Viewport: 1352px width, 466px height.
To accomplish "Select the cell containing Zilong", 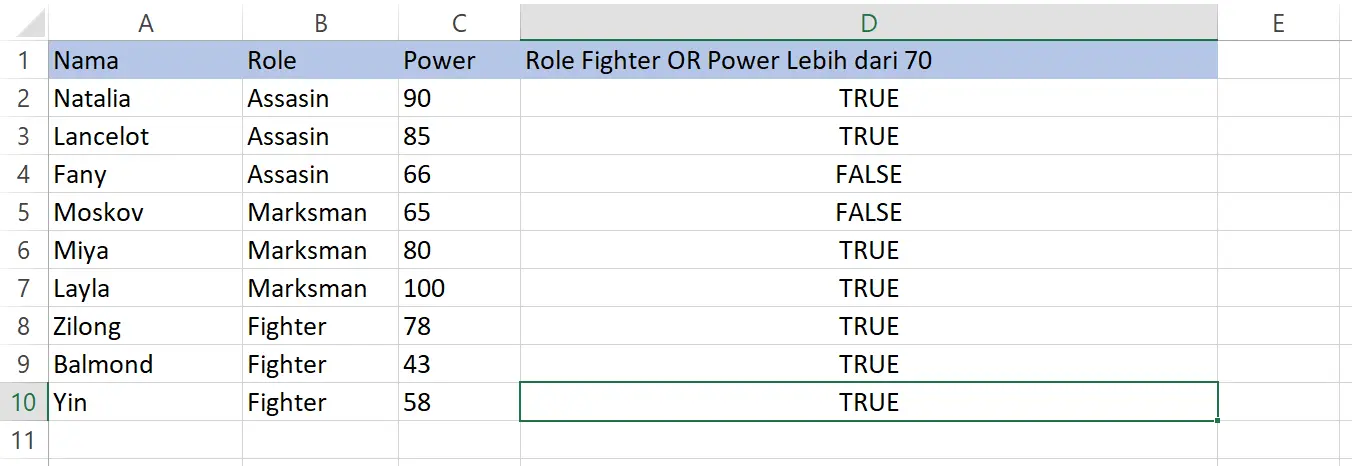I will [x=146, y=326].
